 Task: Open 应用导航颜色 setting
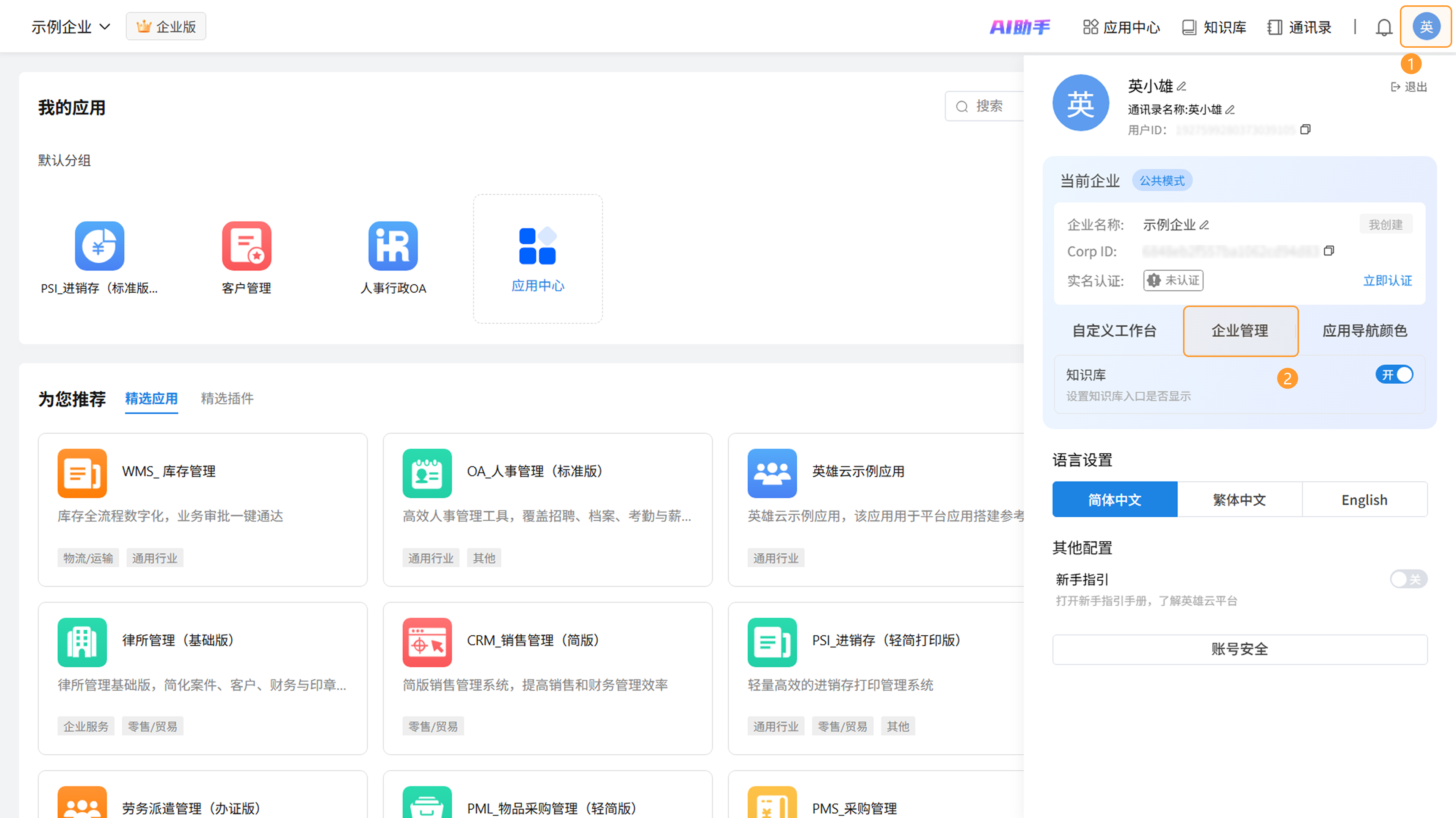(1365, 331)
